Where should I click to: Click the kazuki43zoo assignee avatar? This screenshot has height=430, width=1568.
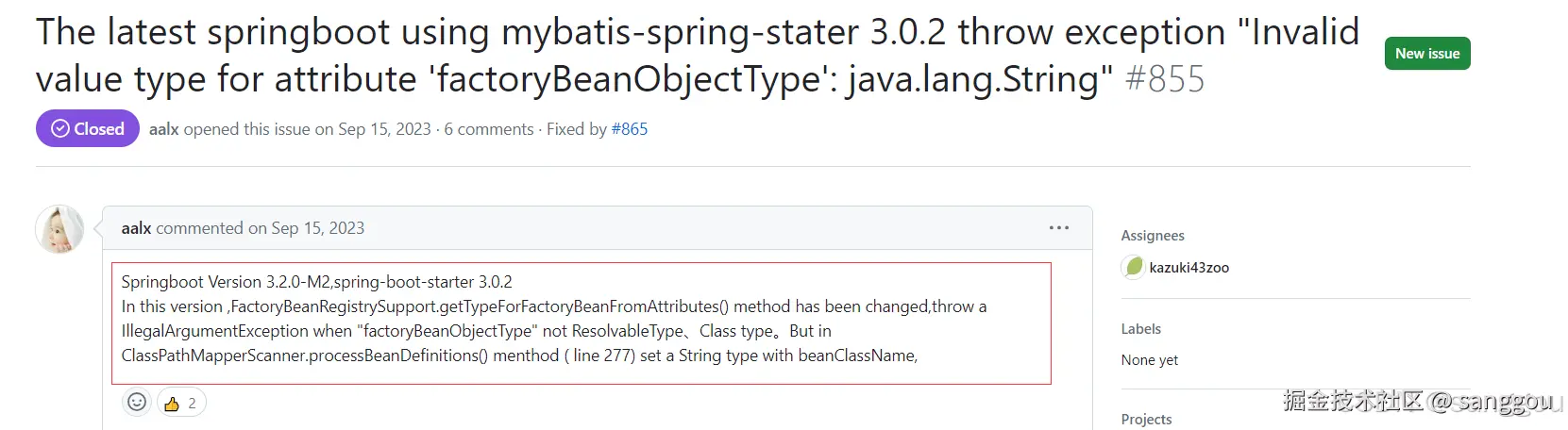tap(1133, 268)
